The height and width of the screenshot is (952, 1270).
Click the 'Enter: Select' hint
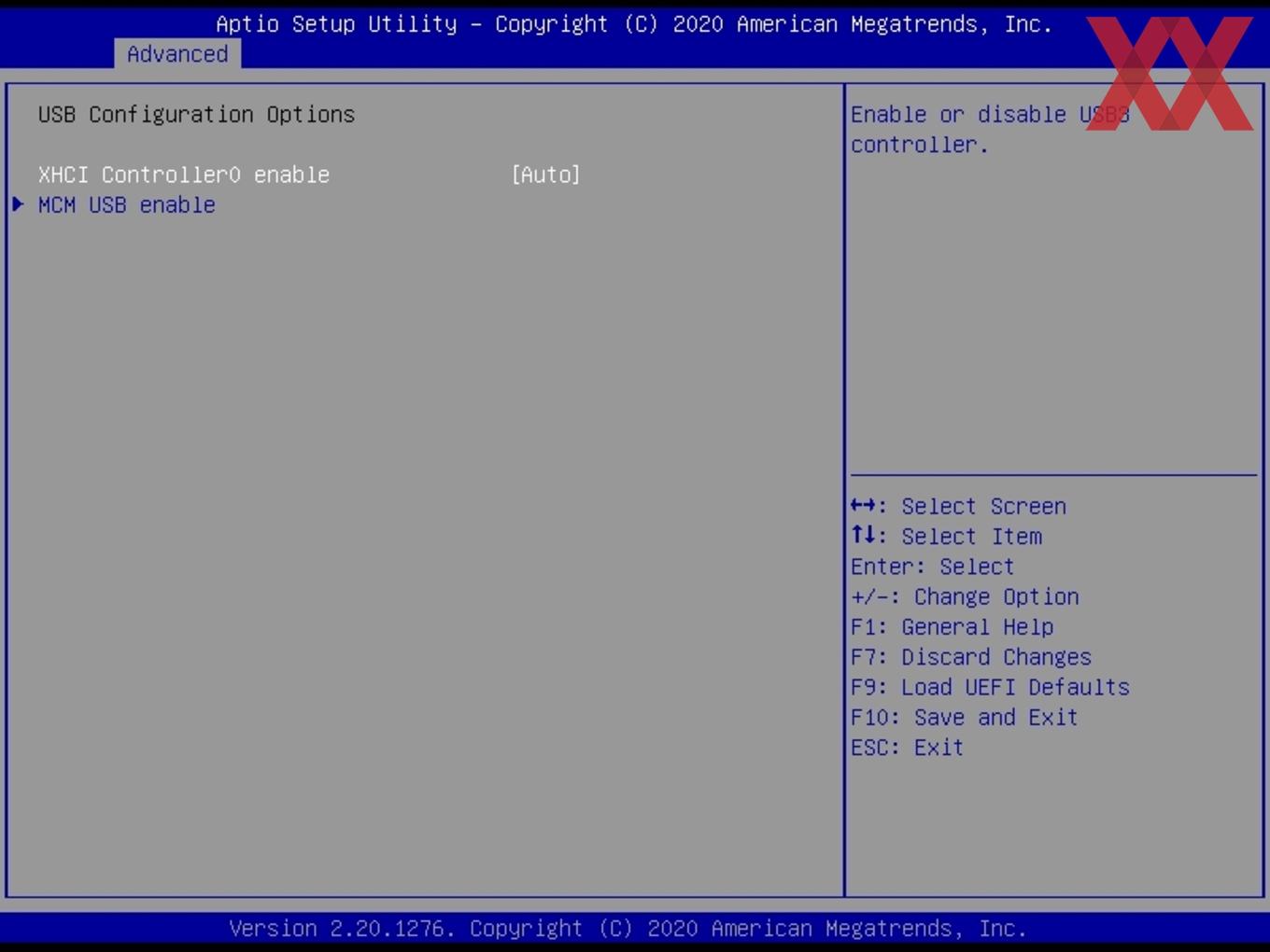(932, 567)
